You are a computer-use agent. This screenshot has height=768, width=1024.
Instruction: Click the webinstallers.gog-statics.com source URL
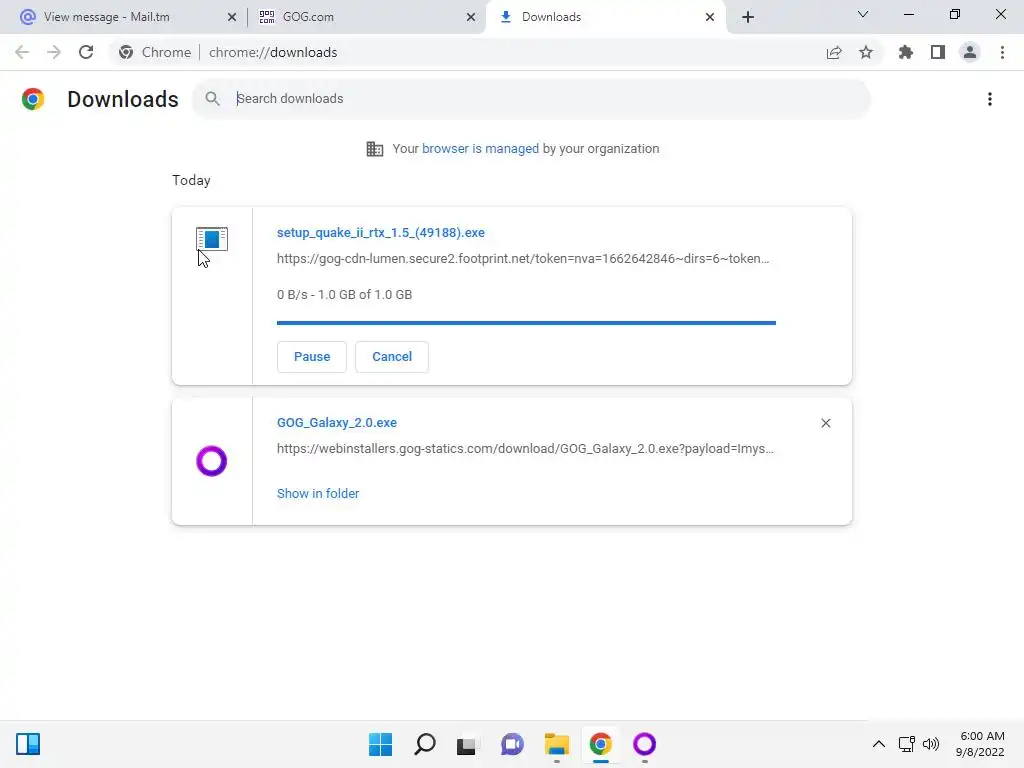point(526,449)
